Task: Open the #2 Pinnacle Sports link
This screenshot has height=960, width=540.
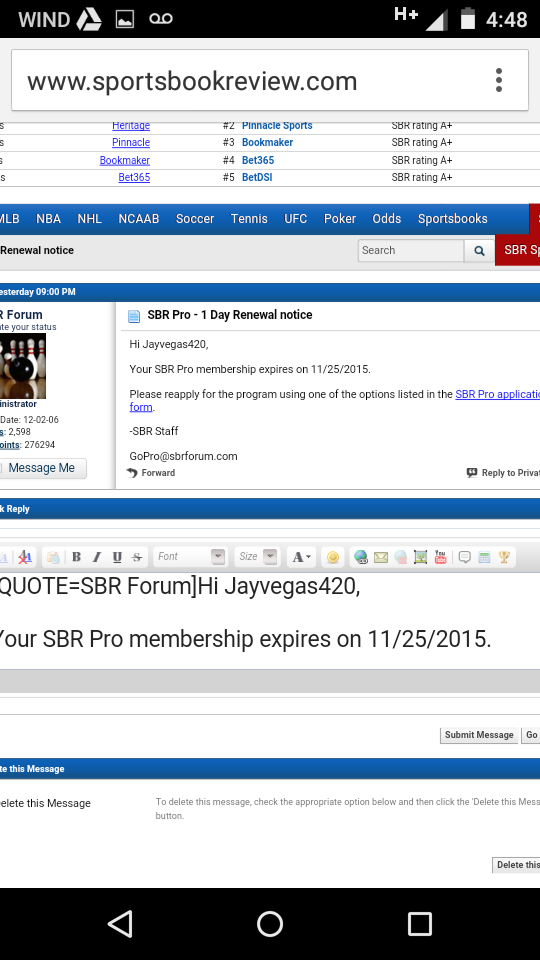Action: click(x=277, y=126)
